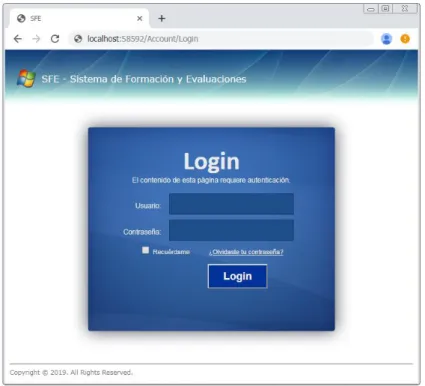
Task: Focus the localhost address bar
Action: (221, 39)
